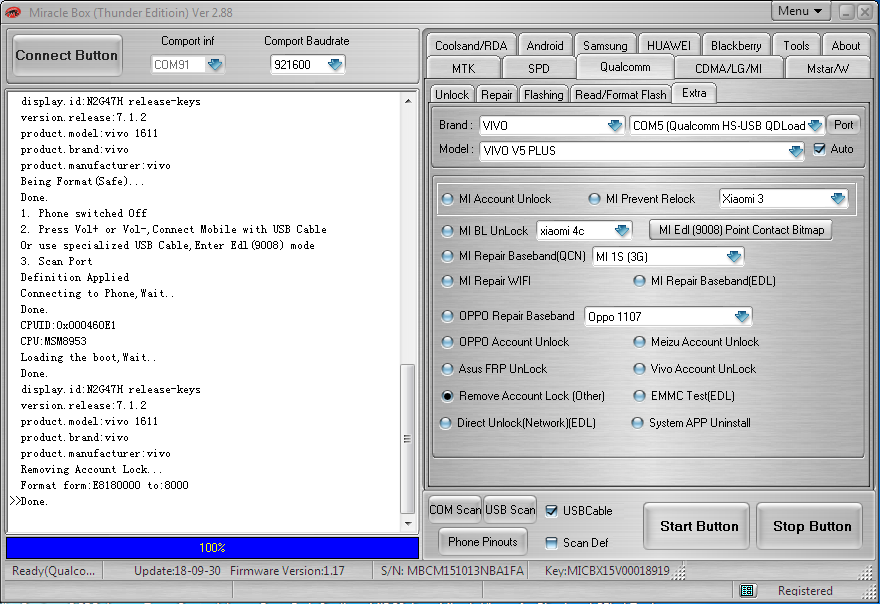Switch to the MTK tab

click(464, 68)
